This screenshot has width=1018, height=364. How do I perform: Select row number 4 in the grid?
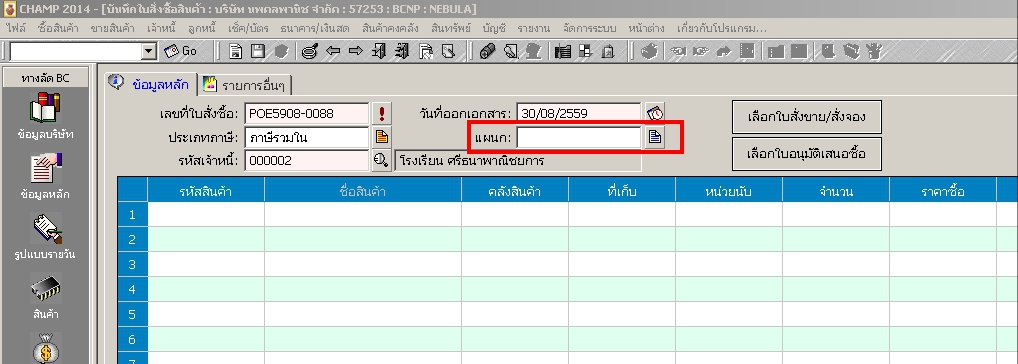click(x=132, y=289)
